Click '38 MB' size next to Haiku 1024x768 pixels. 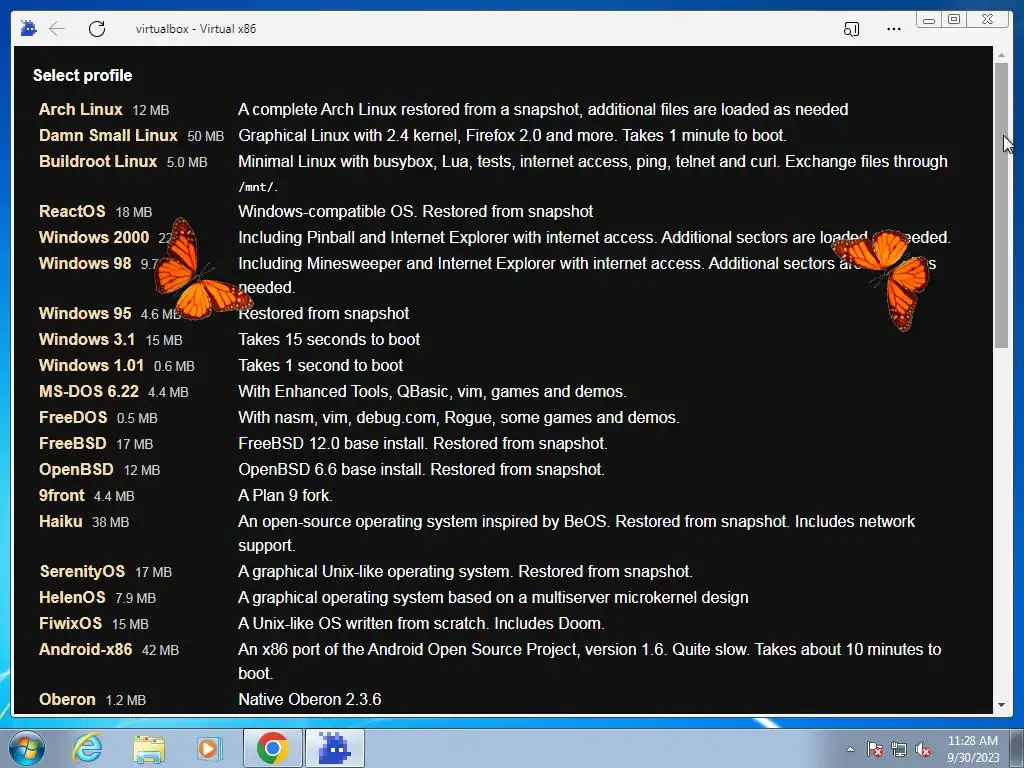pos(110,522)
